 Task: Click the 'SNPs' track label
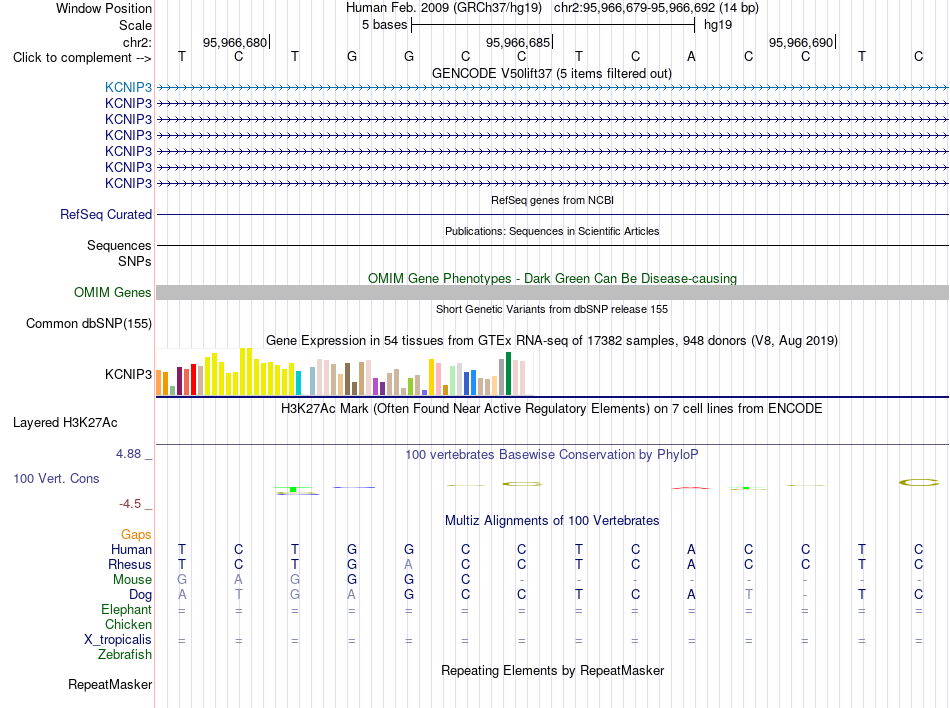(135, 261)
